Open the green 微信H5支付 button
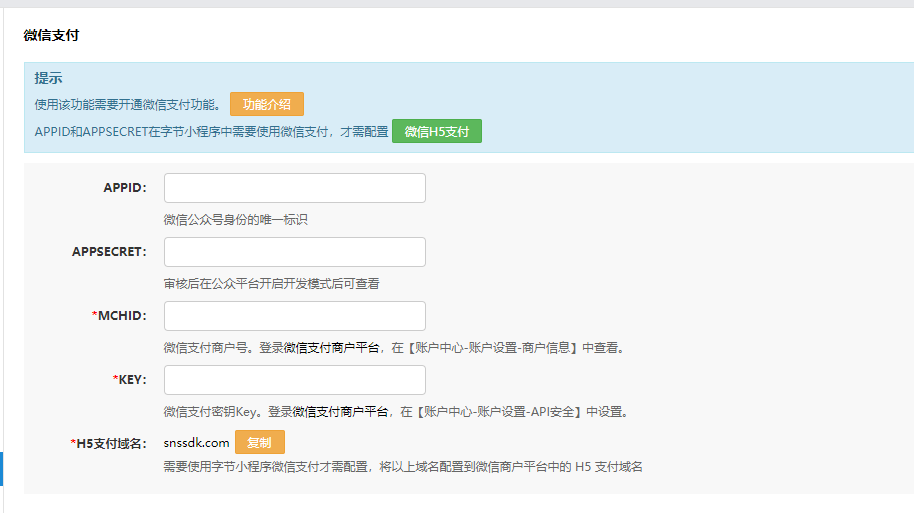The width and height of the screenshot is (914, 513). coord(437,131)
